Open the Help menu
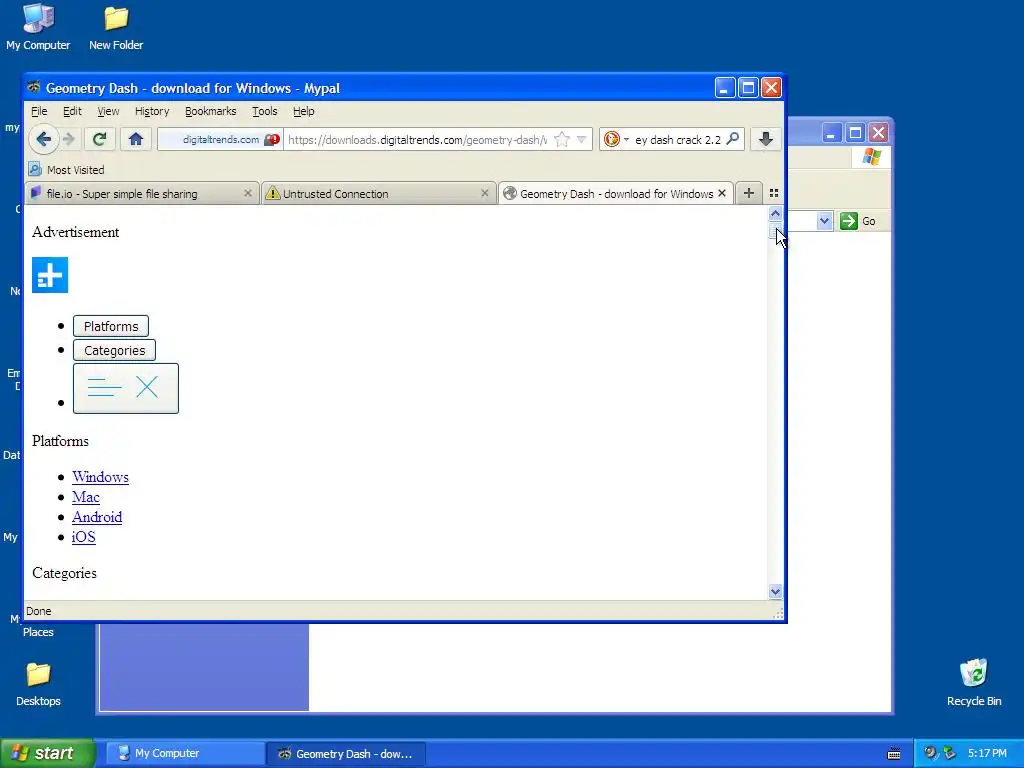 point(304,111)
